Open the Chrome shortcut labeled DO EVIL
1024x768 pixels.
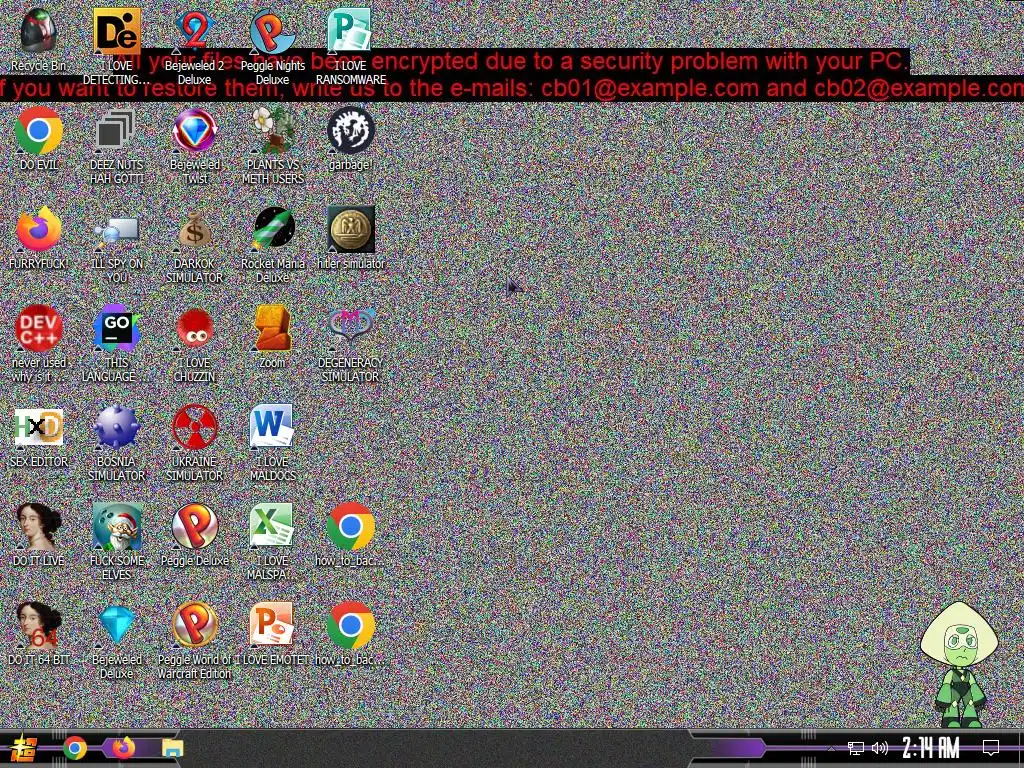[x=39, y=131]
